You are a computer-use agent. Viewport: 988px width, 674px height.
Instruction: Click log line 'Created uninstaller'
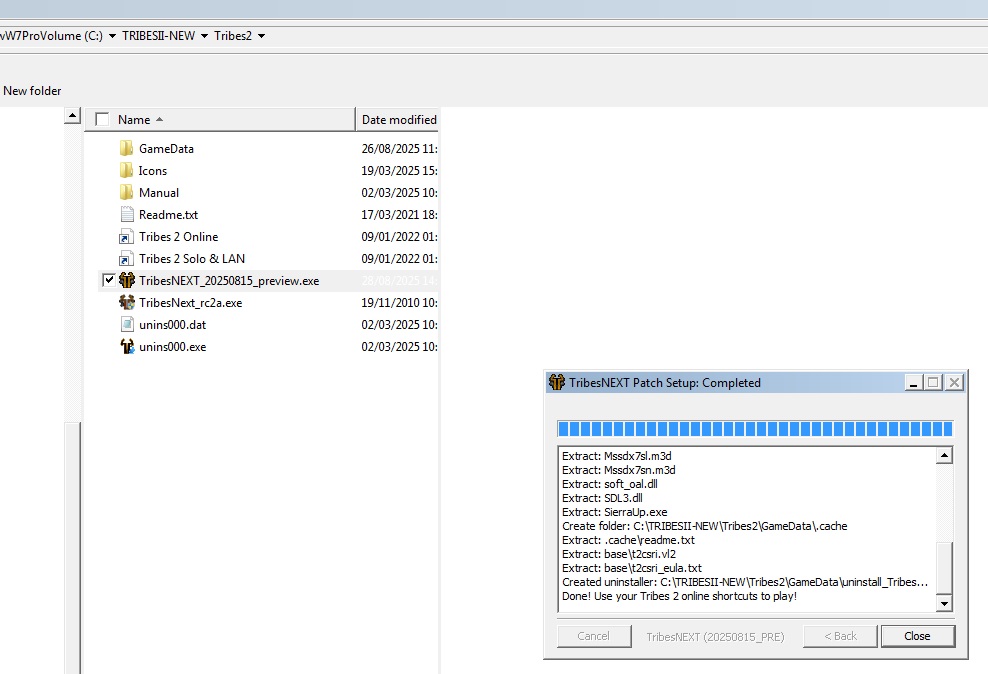point(745,582)
